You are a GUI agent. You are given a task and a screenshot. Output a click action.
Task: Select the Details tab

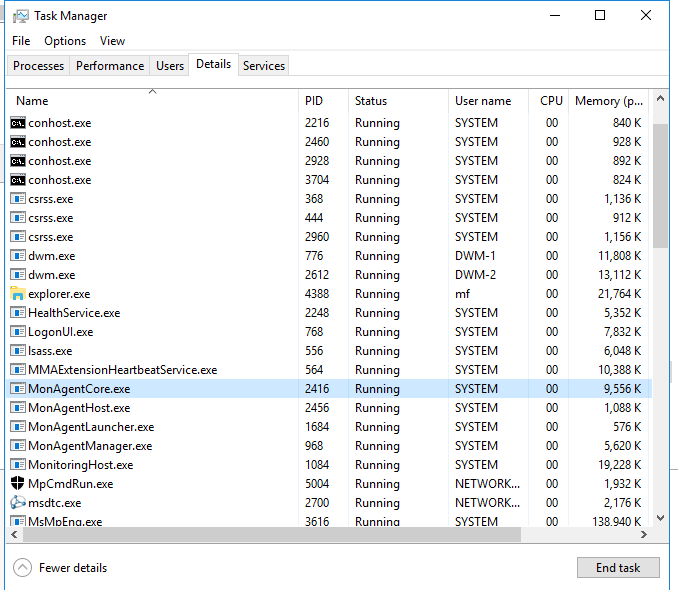(x=214, y=64)
